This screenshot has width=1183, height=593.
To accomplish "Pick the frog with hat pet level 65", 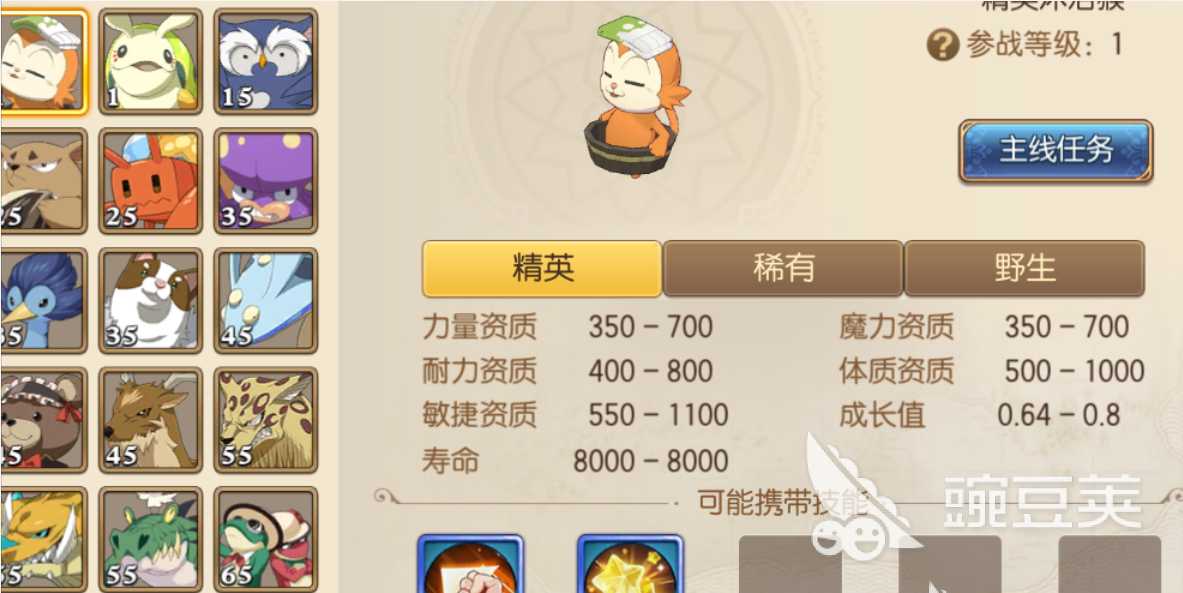I will pos(266,539).
